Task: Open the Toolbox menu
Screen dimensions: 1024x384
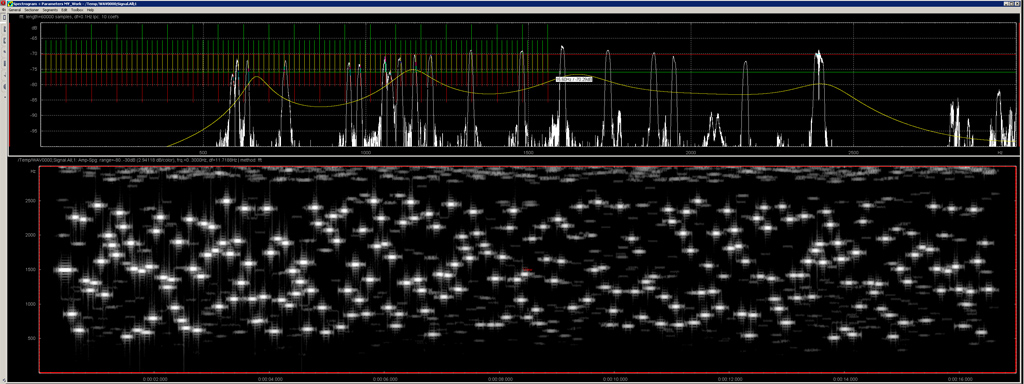Action: tap(77, 10)
